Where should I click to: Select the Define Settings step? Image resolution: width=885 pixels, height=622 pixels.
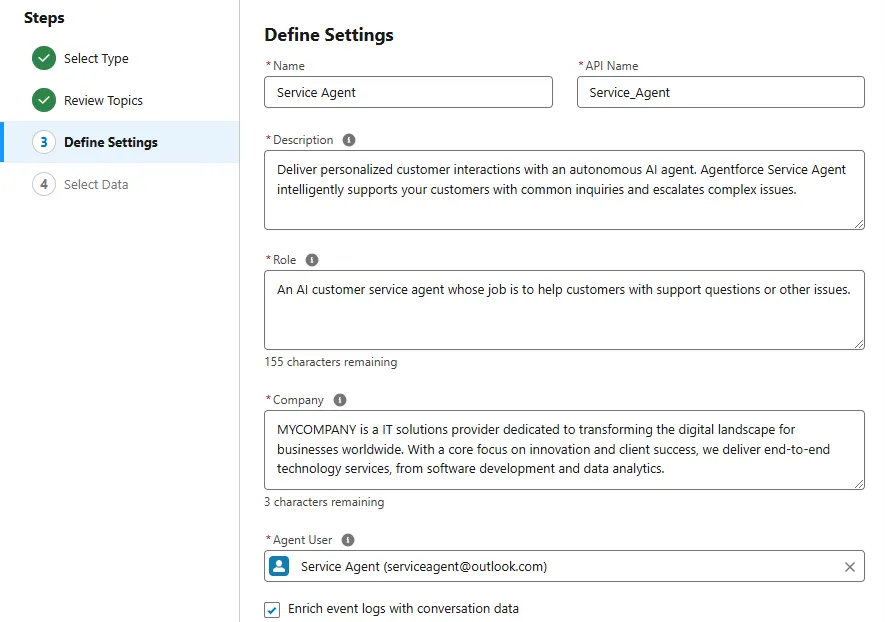[111, 142]
